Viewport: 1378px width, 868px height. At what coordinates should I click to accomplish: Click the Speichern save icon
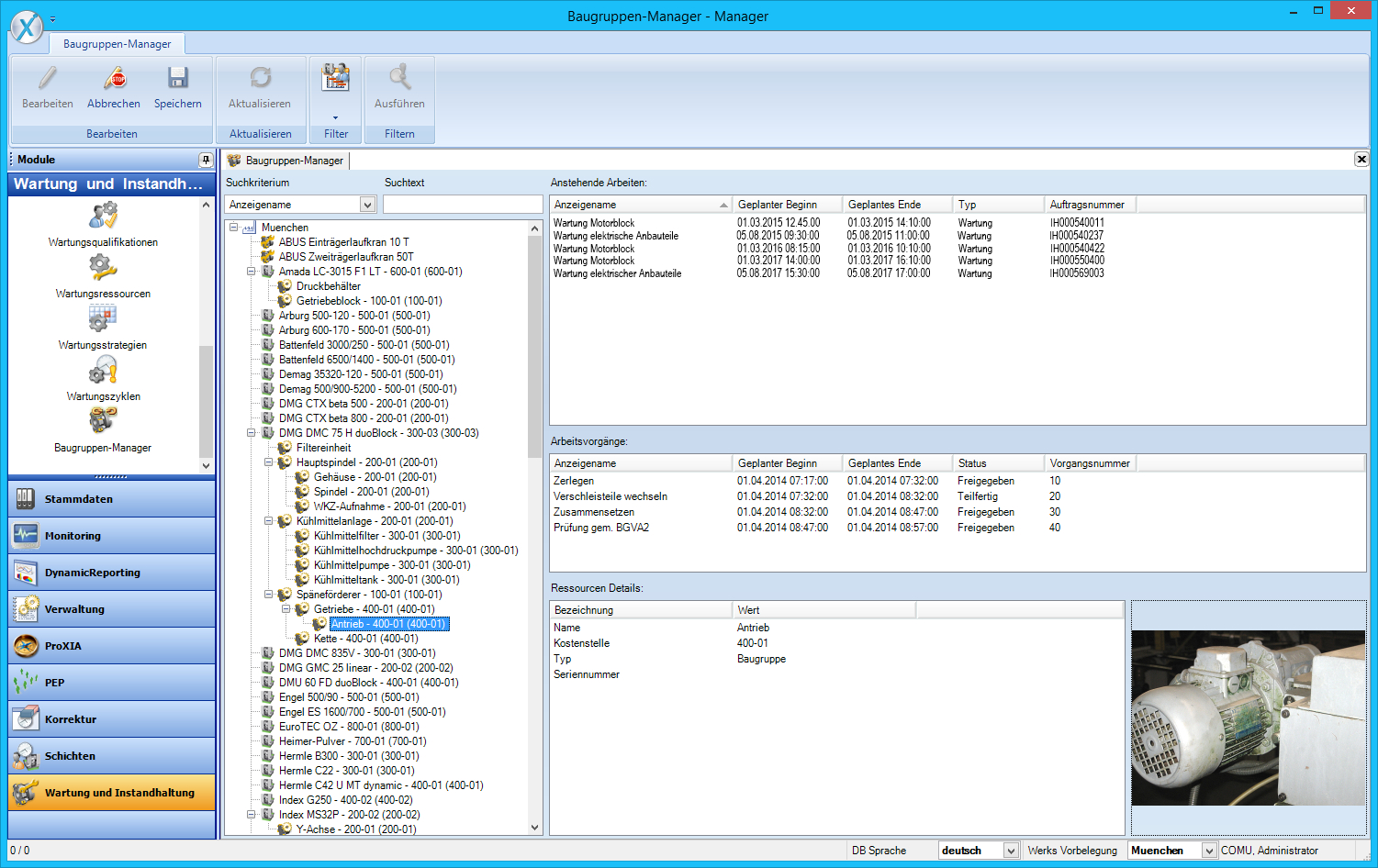click(177, 79)
